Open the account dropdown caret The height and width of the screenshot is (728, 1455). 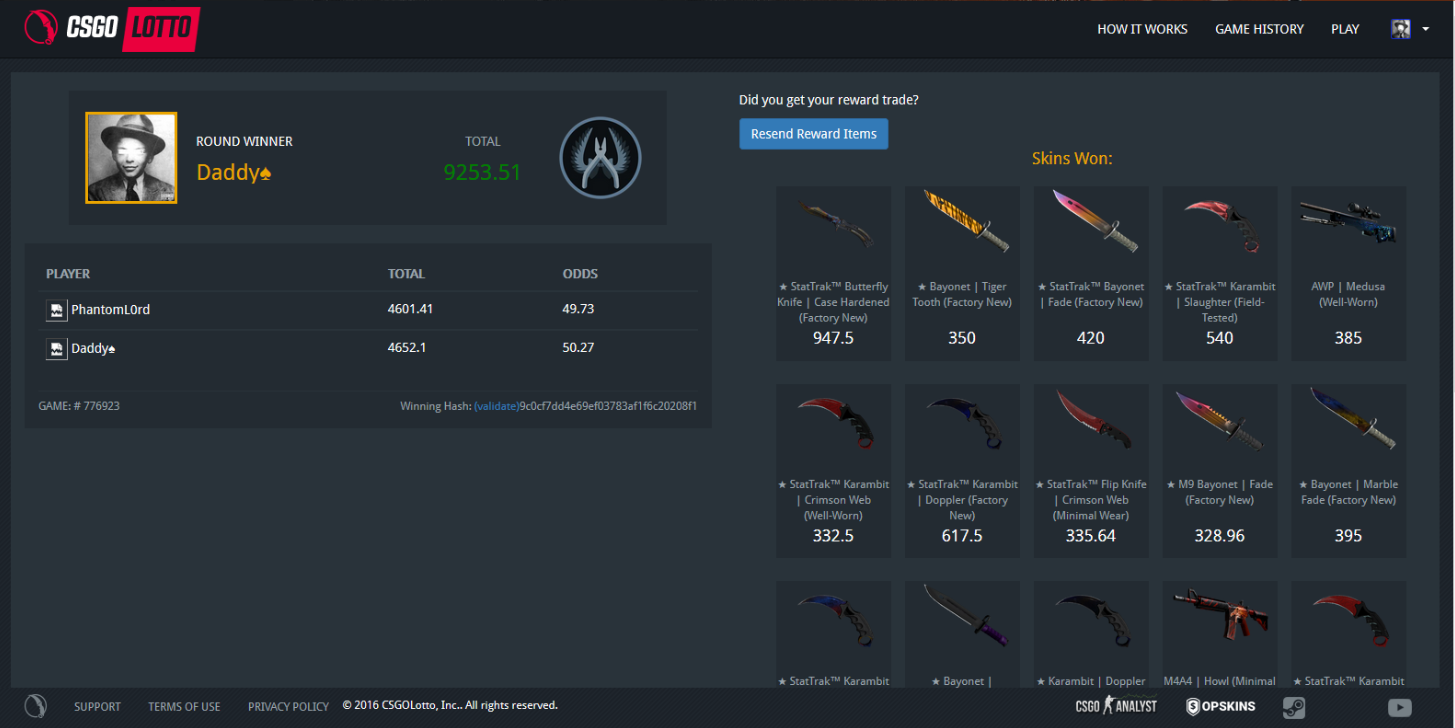click(x=1425, y=29)
